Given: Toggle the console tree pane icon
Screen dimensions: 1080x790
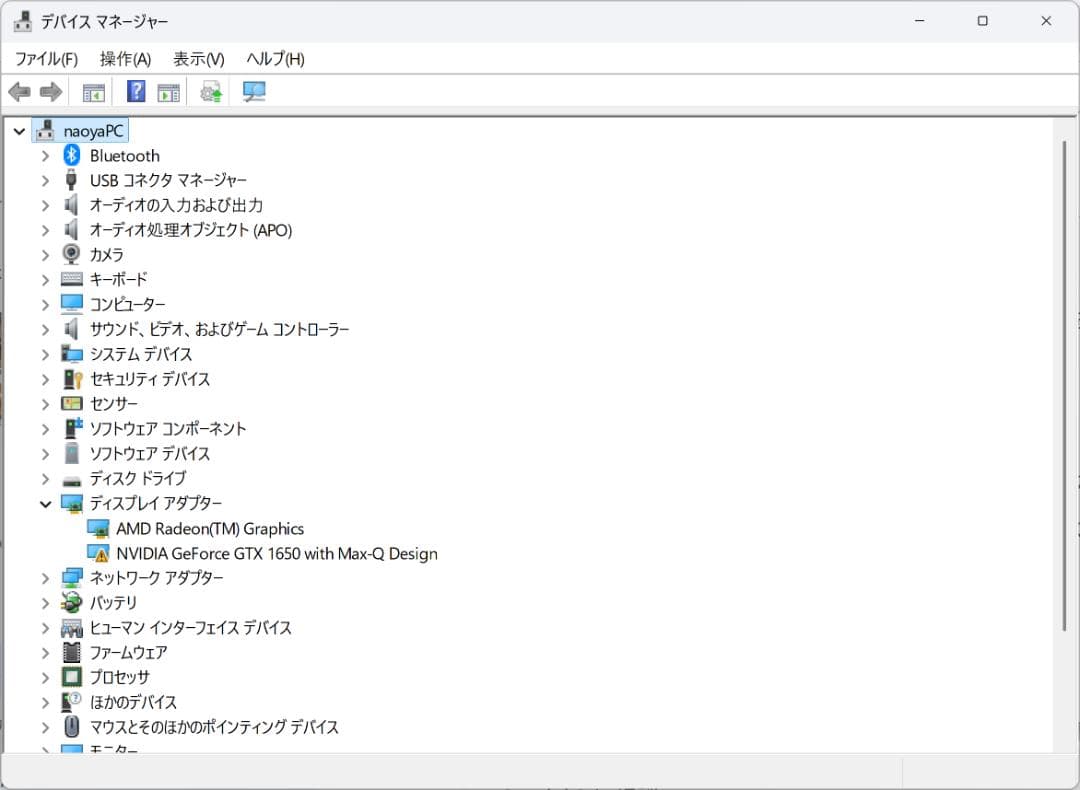Looking at the screenshot, I should coord(93,91).
